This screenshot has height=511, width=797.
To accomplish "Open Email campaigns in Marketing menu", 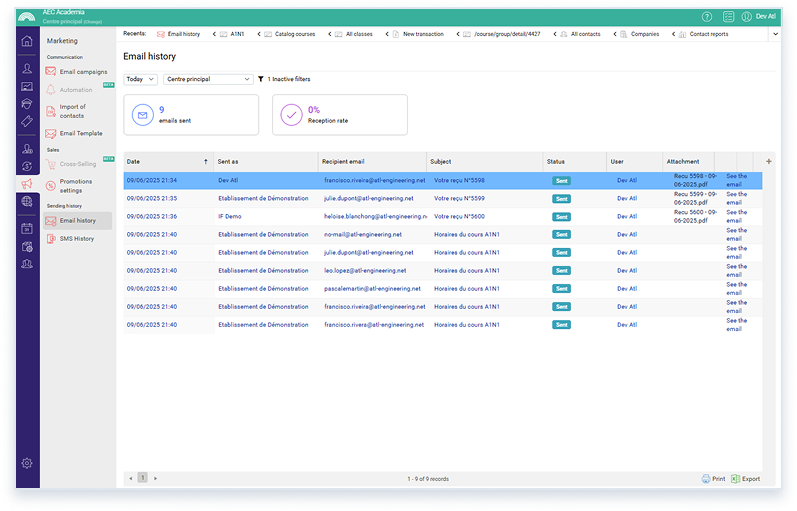I will tap(83, 72).
